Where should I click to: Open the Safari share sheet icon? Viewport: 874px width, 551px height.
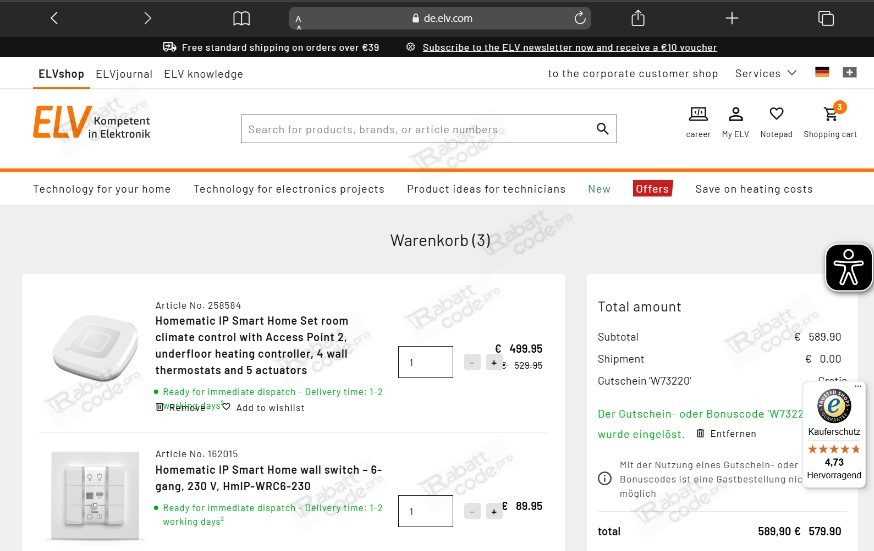(x=638, y=18)
